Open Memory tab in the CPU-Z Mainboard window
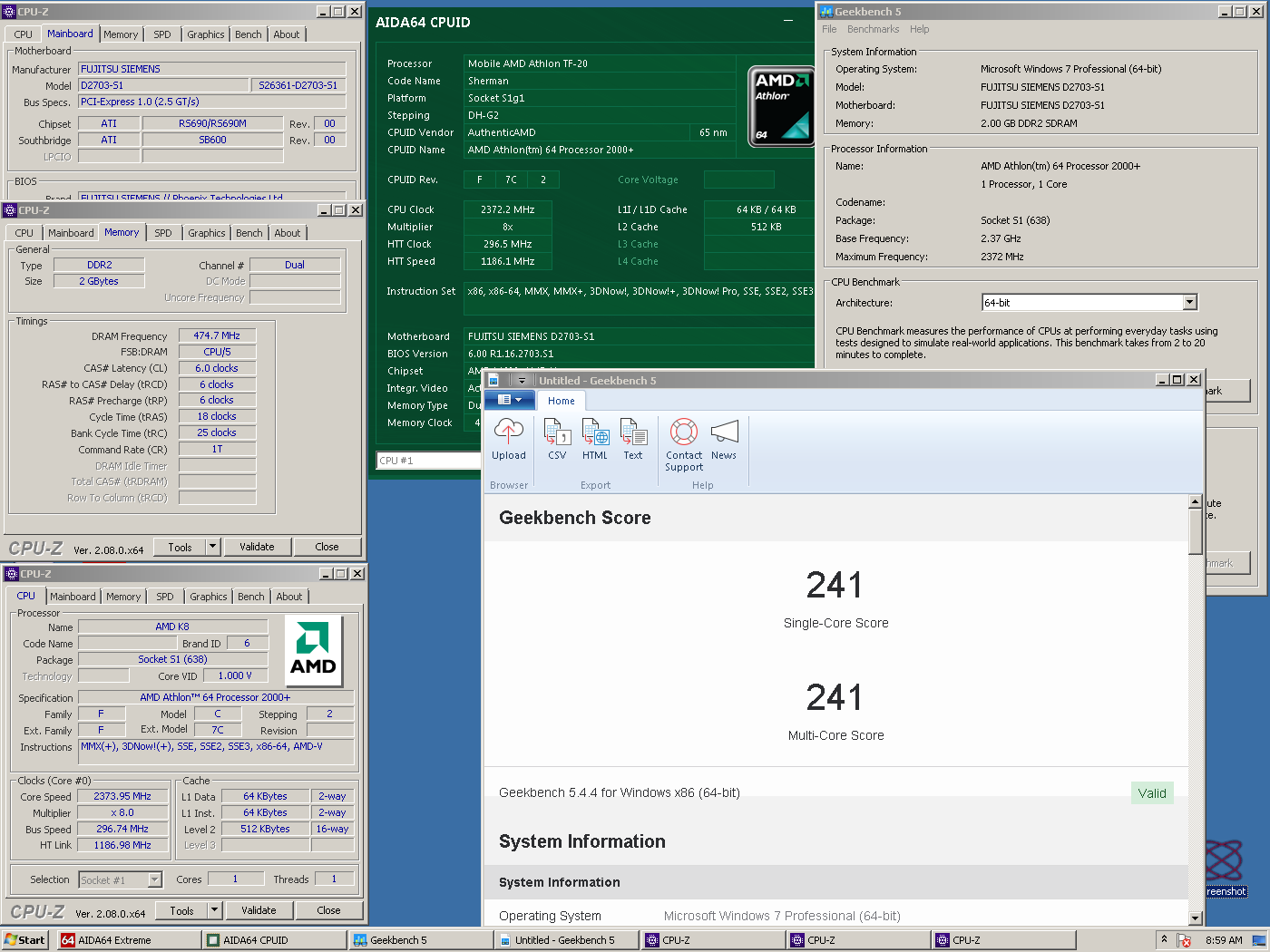The height and width of the screenshot is (952, 1270). coord(121,34)
